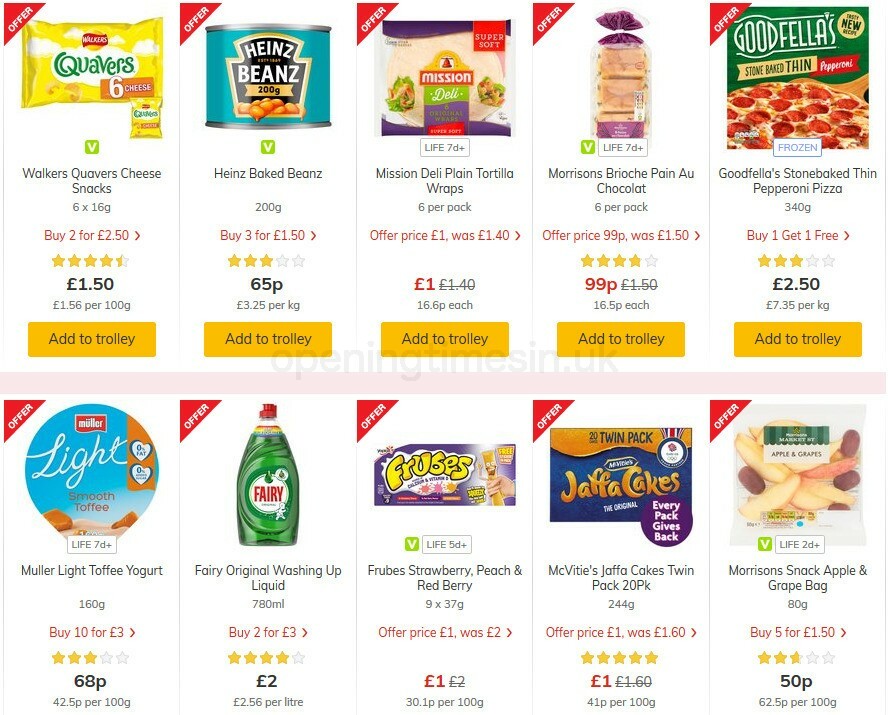Click the FROZEN badge on Goodfella's pizza

pos(797,147)
